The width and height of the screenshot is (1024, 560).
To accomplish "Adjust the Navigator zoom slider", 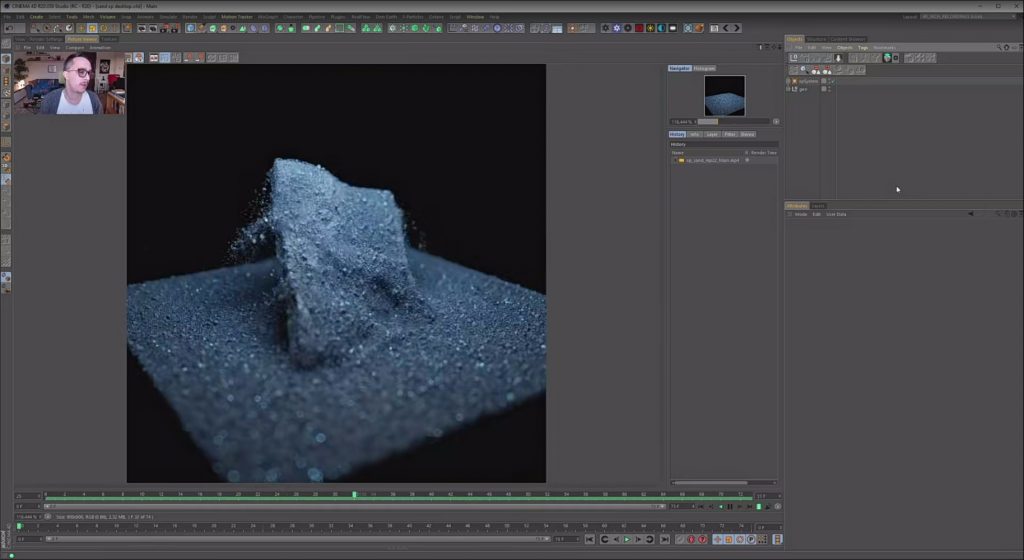I will (733, 121).
